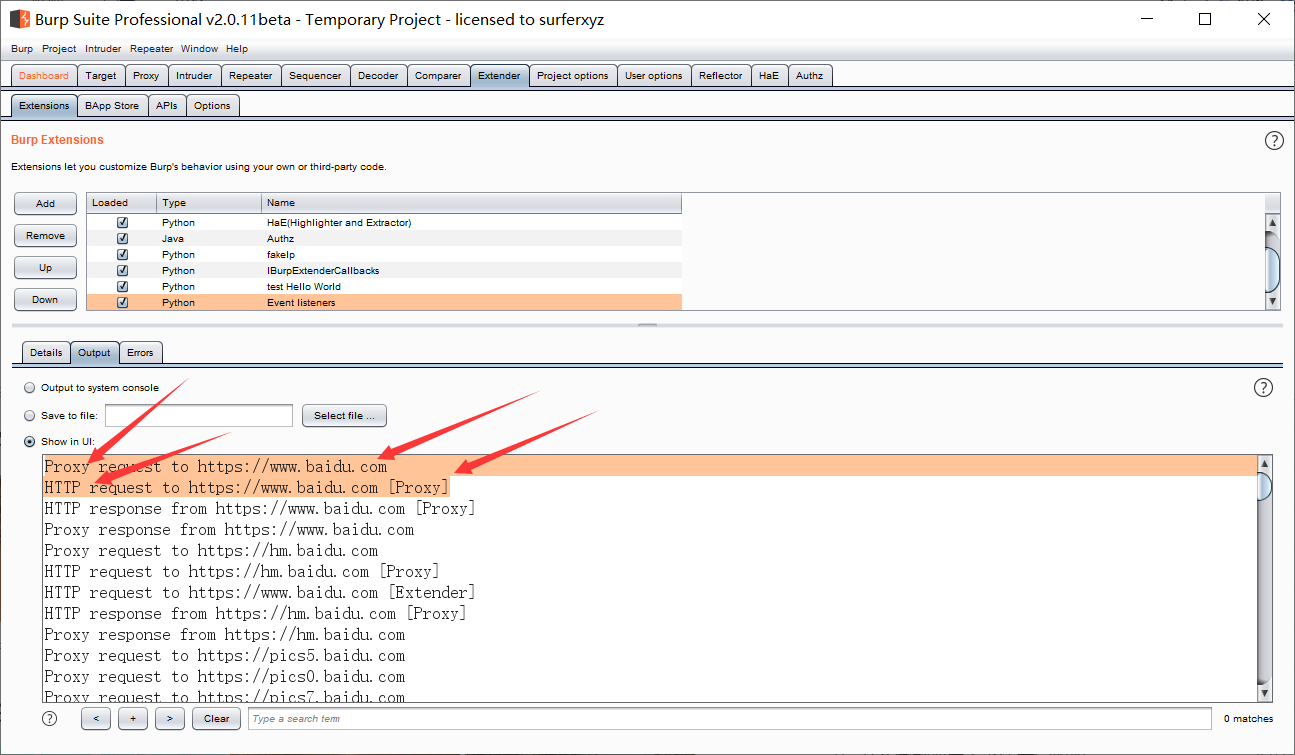The image size is (1295, 755).
Task: Switch to the BApp Store sub-tab
Action: pos(112,105)
